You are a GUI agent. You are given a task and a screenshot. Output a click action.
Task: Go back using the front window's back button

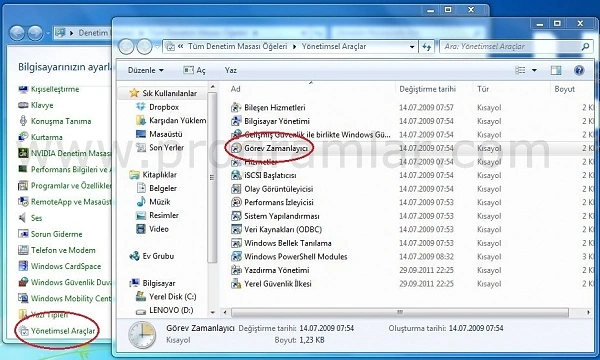(126, 47)
